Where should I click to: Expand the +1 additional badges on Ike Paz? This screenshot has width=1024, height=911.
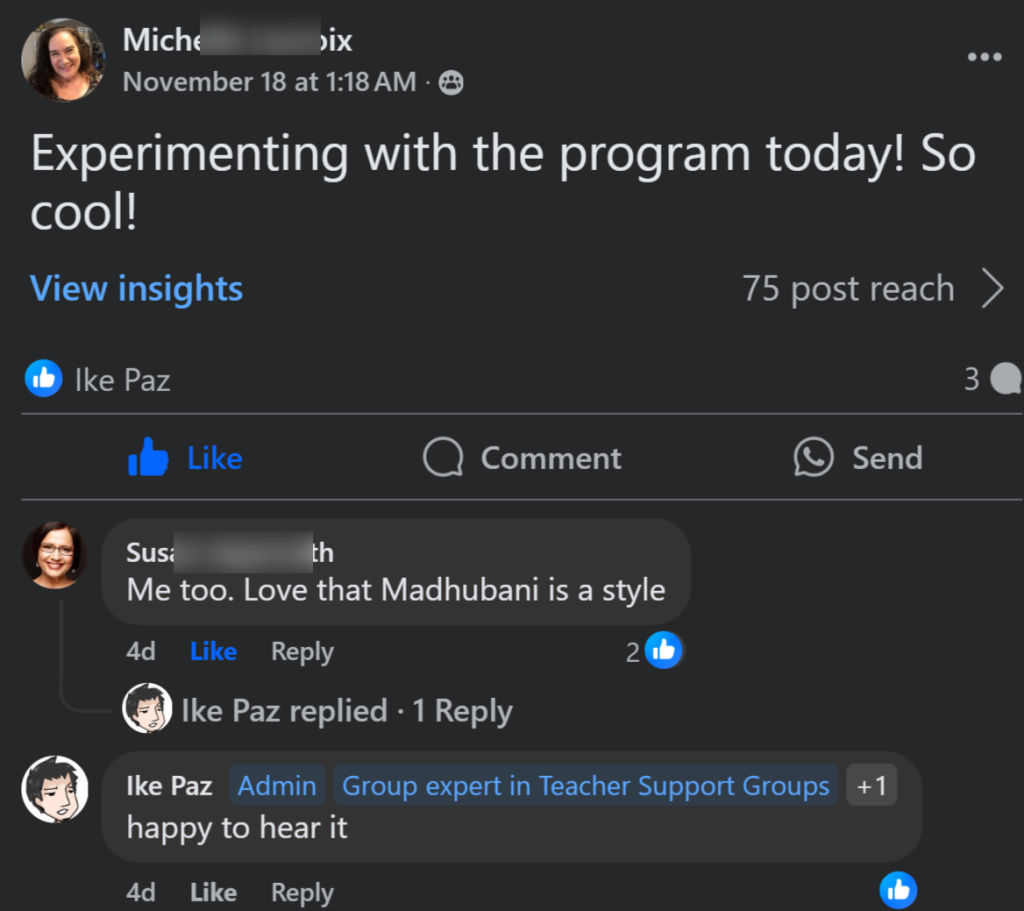[872, 786]
